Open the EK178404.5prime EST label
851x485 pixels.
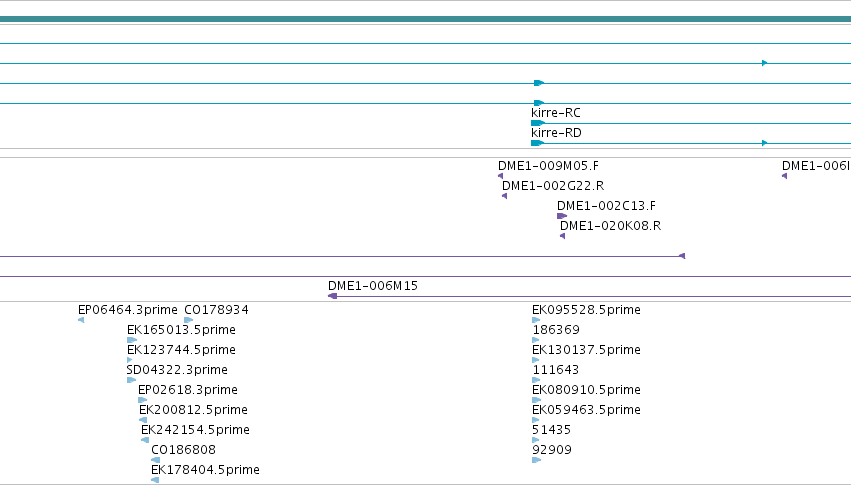[x=205, y=470]
